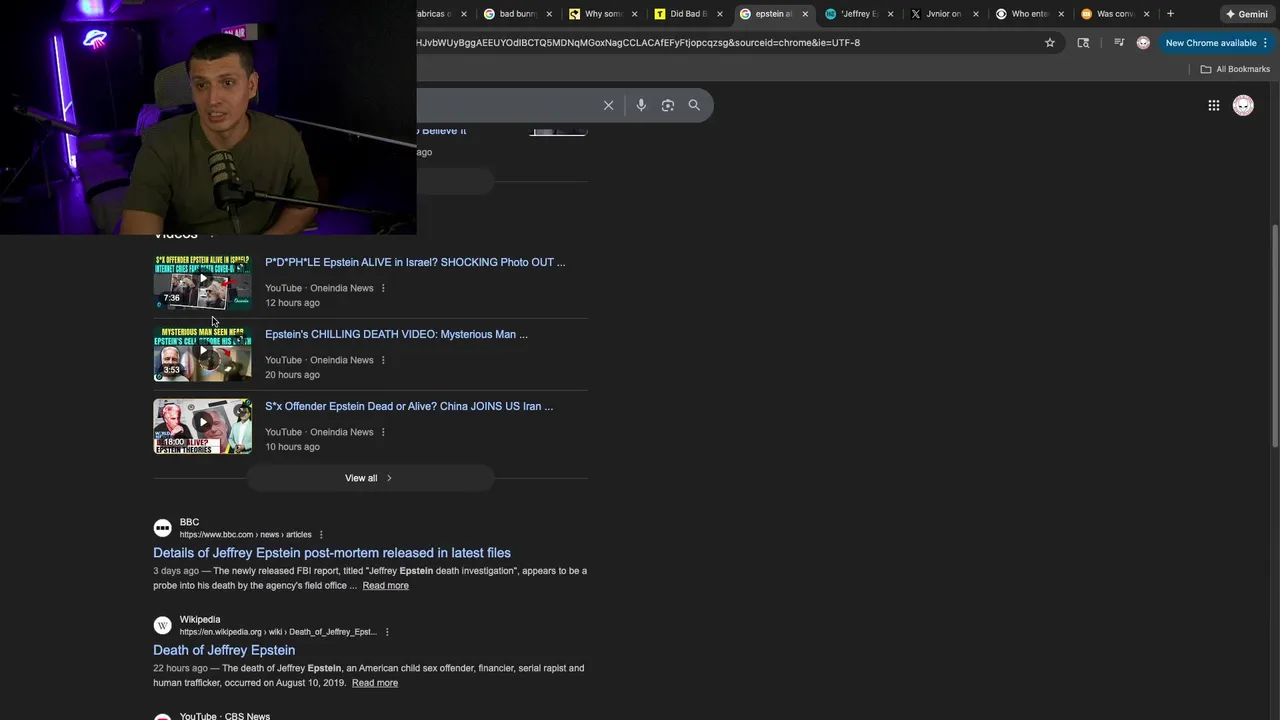Click 'YouTube · CBS News' source text

[x=225, y=716]
